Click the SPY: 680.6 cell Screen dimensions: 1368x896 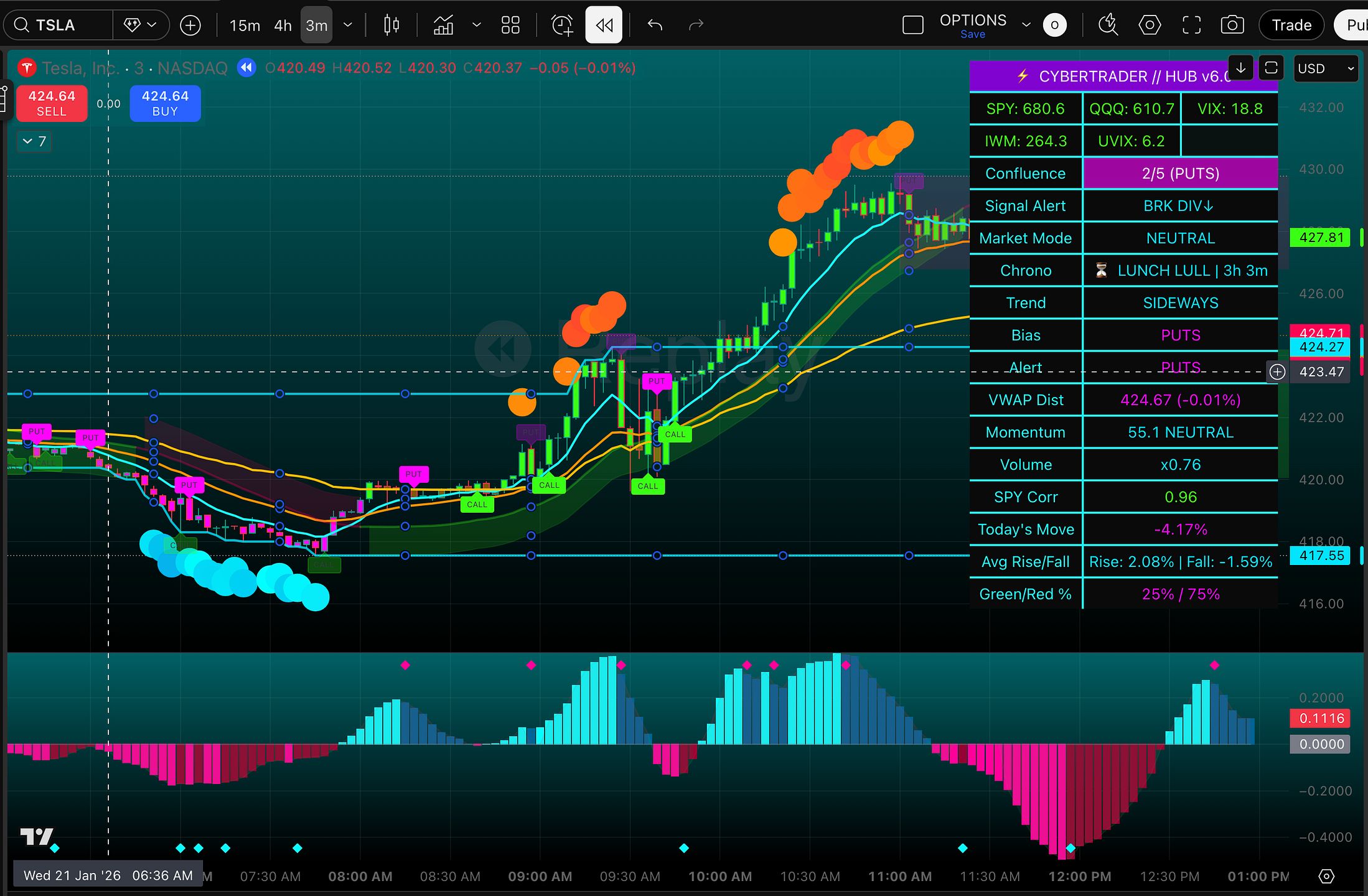point(1026,109)
